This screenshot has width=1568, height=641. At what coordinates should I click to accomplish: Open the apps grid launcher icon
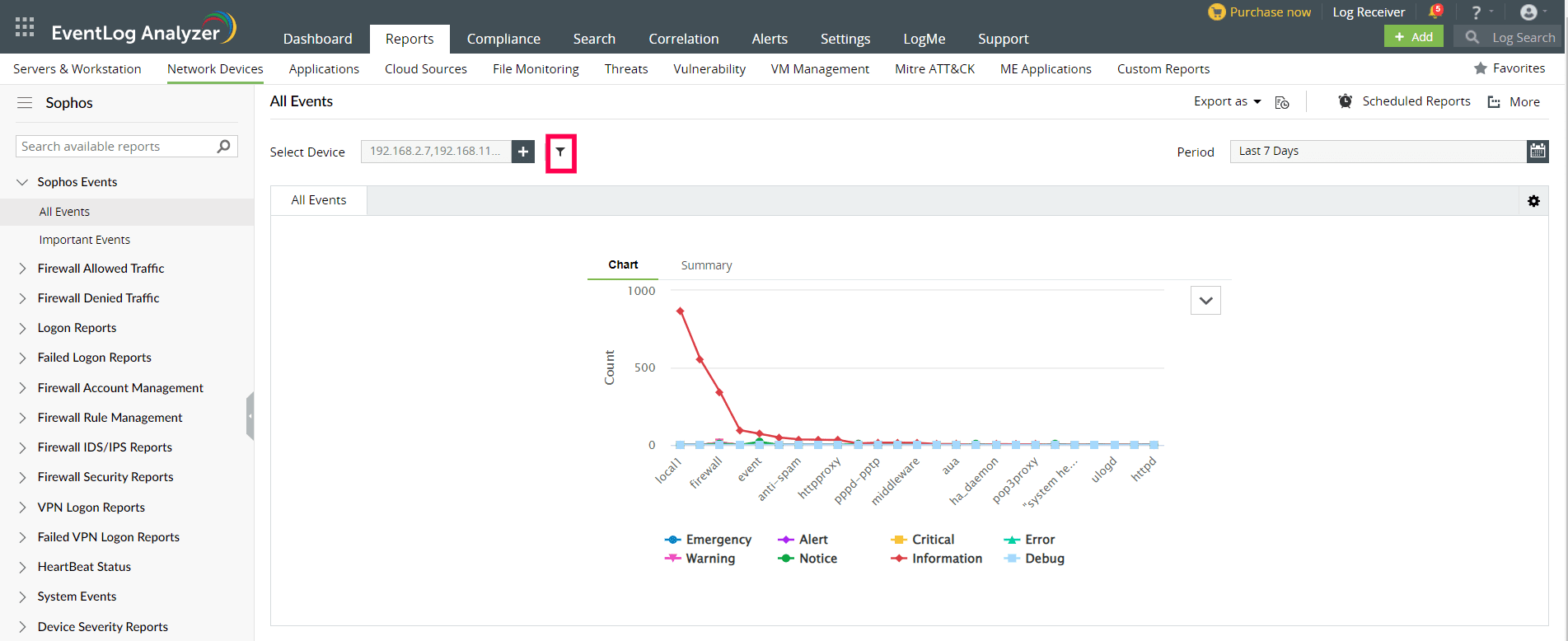[x=25, y=27]
